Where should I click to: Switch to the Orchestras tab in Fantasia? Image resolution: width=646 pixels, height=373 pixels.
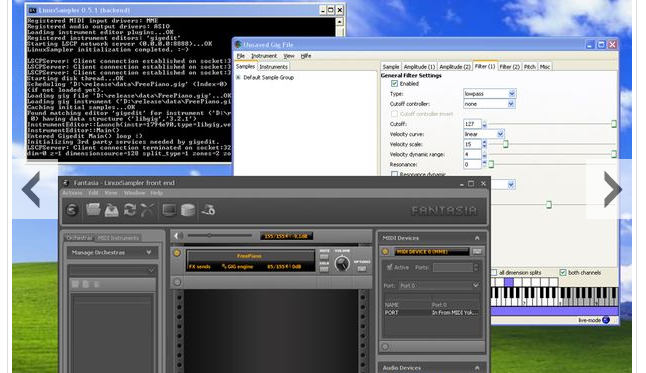pos(79,238)
